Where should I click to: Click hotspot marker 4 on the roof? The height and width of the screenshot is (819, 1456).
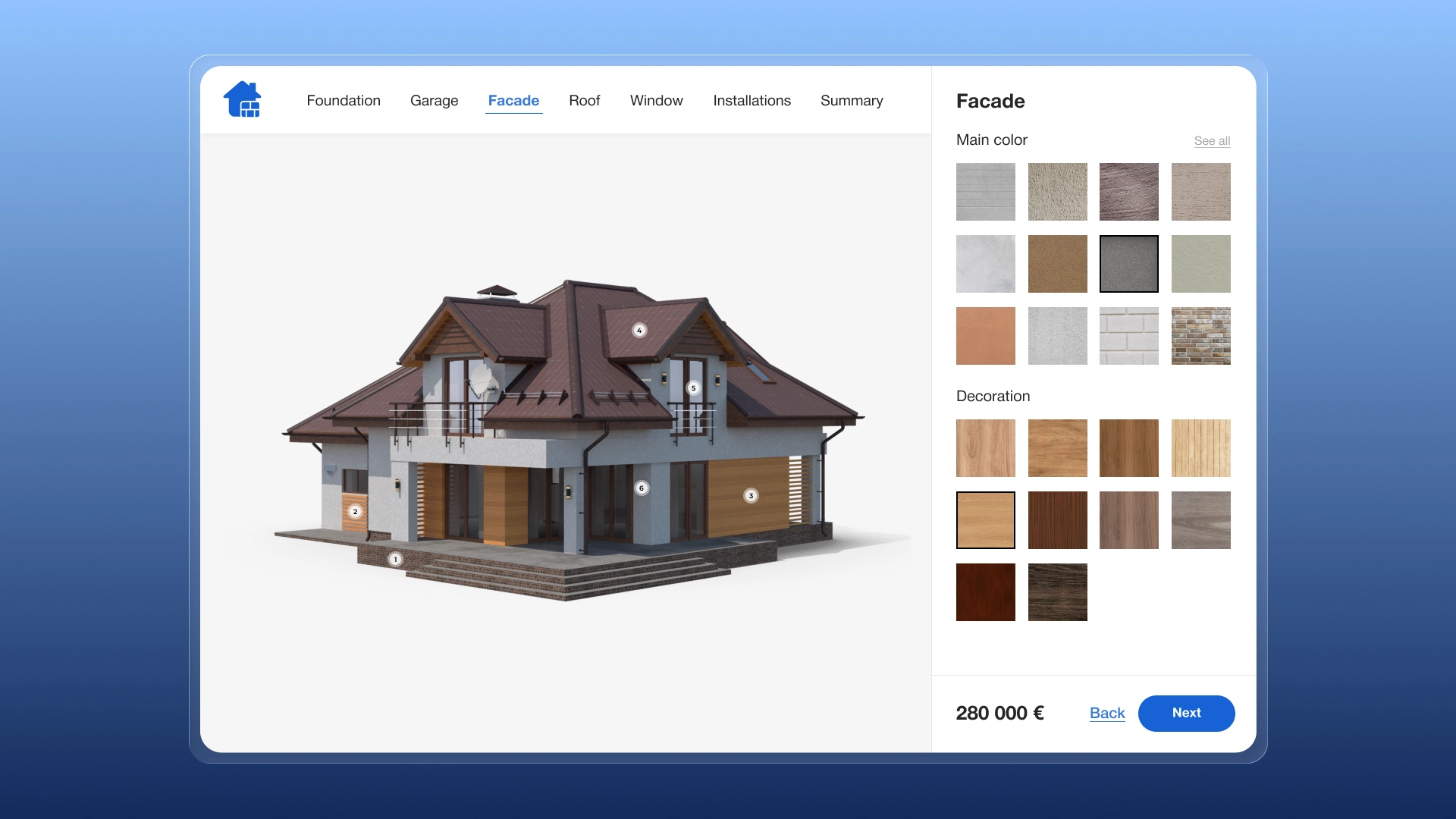click(639, 331)
